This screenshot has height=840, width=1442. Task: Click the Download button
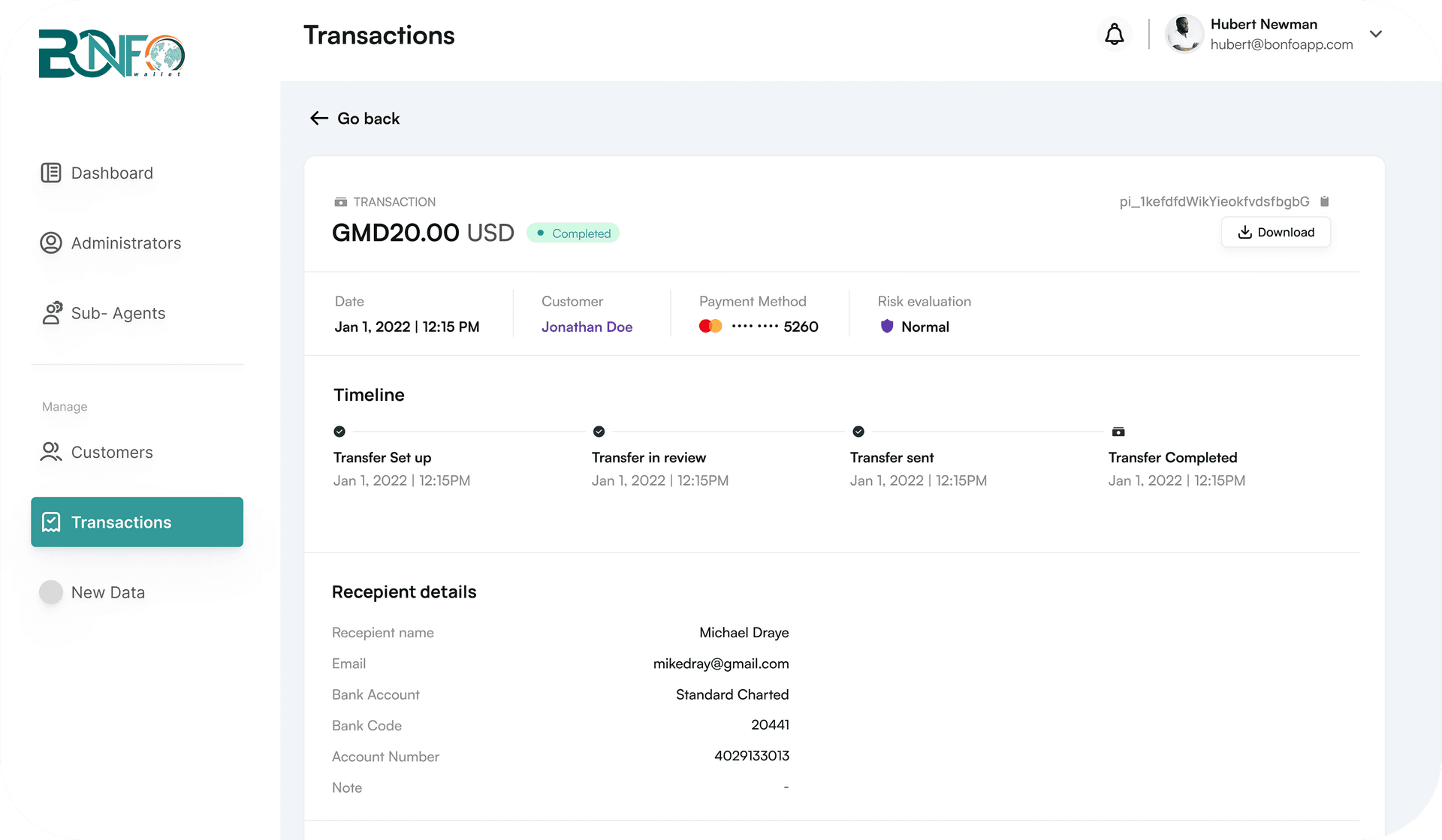1275,232
